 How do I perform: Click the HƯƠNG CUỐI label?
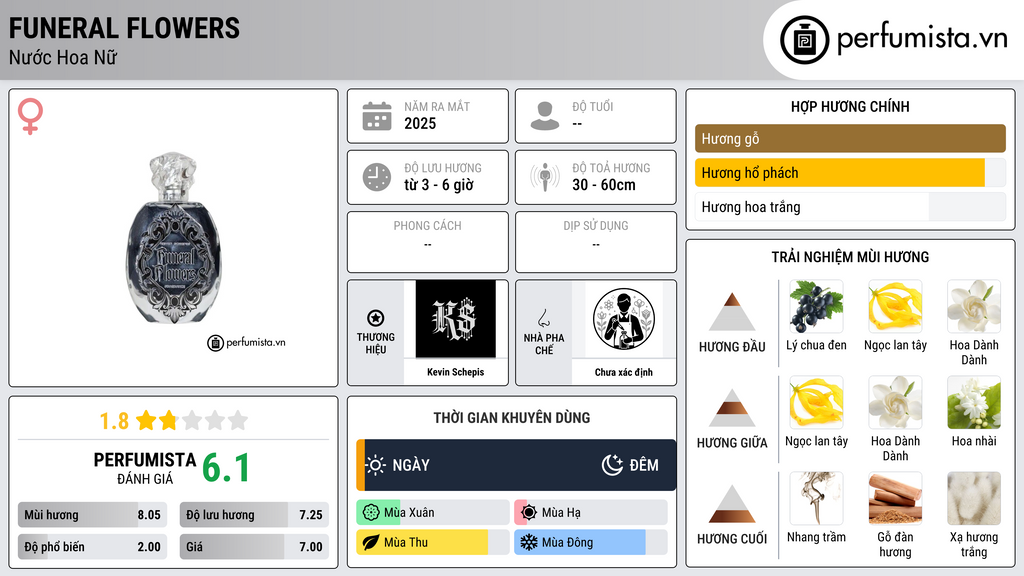[732, 539]
